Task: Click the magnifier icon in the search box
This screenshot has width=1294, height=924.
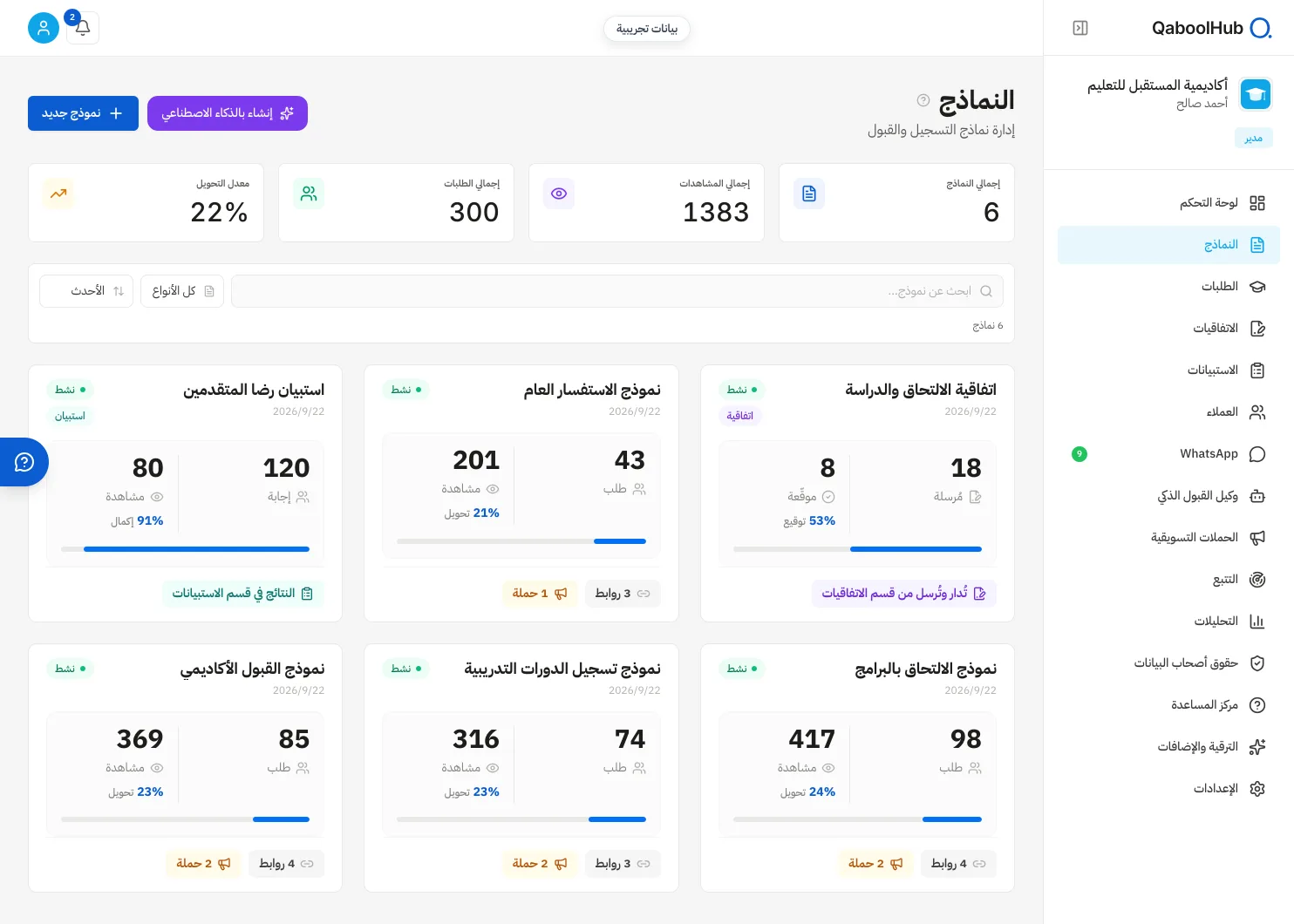Action: click(x=986, y=291)
